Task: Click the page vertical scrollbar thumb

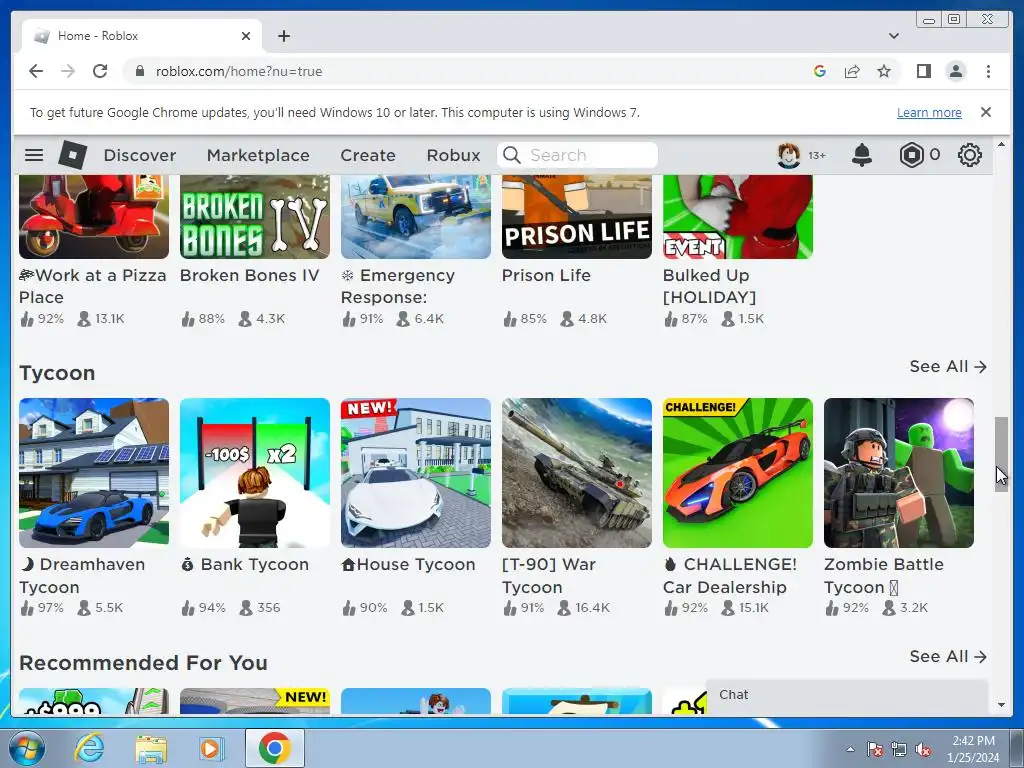Action: point(1001,453)
